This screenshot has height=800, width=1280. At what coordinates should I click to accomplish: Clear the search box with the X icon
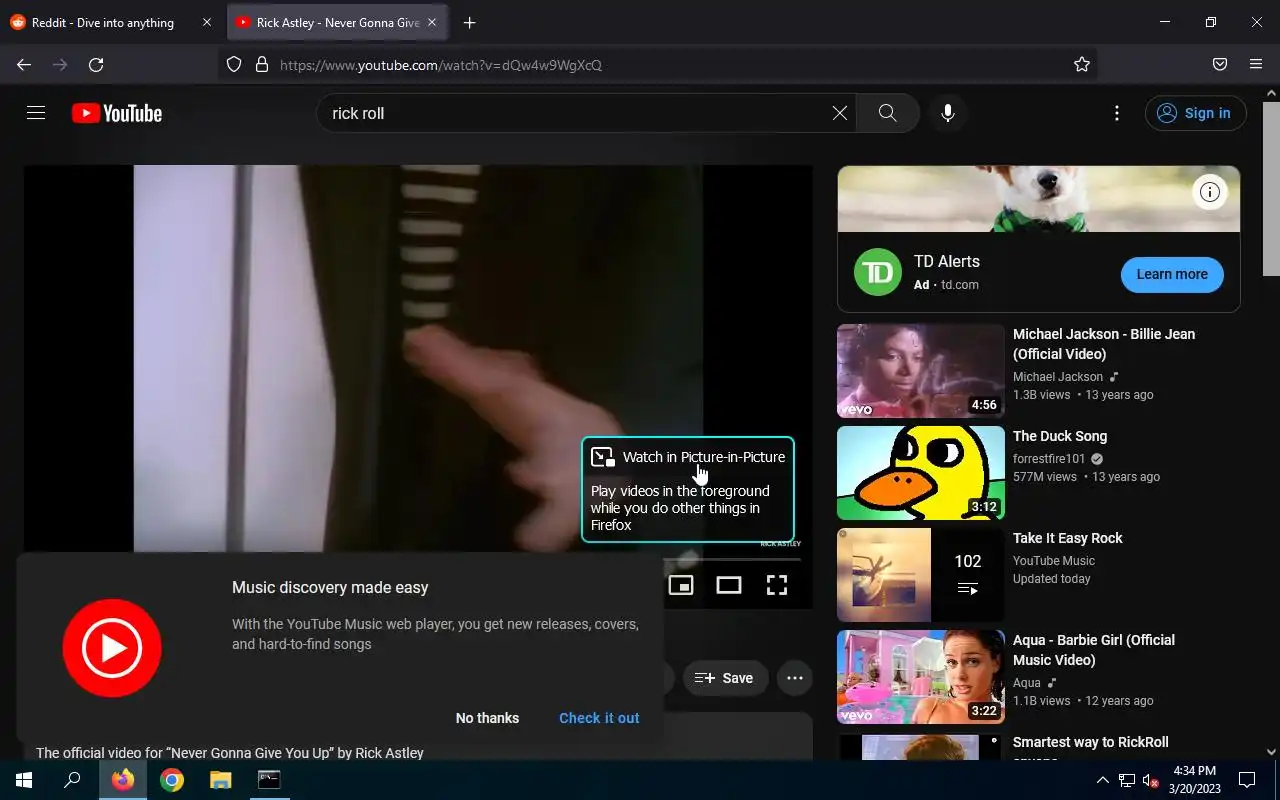pyautogui.click(x=840, y=113)
